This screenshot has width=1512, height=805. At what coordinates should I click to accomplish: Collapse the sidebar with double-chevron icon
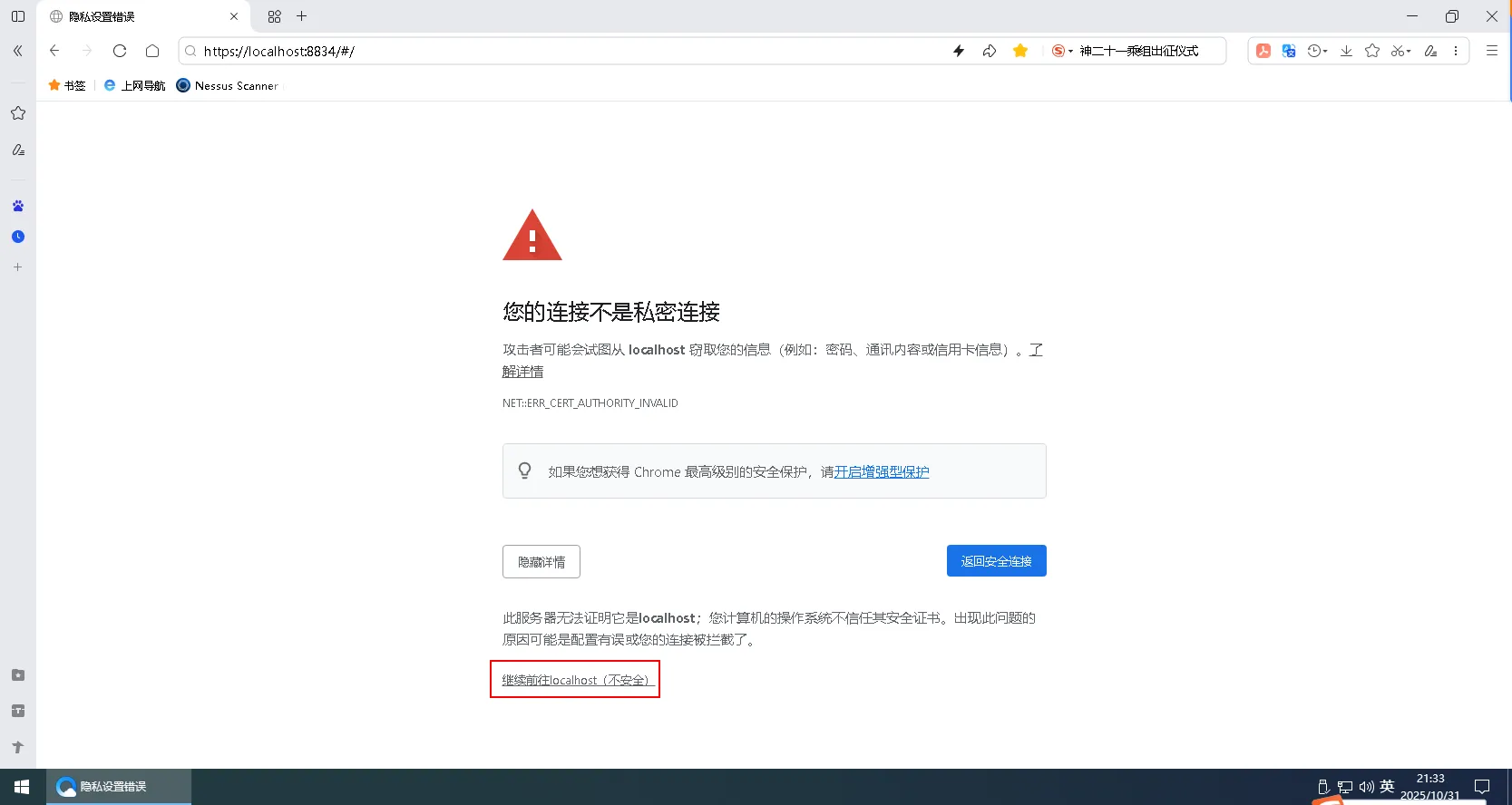click(18, 51)
